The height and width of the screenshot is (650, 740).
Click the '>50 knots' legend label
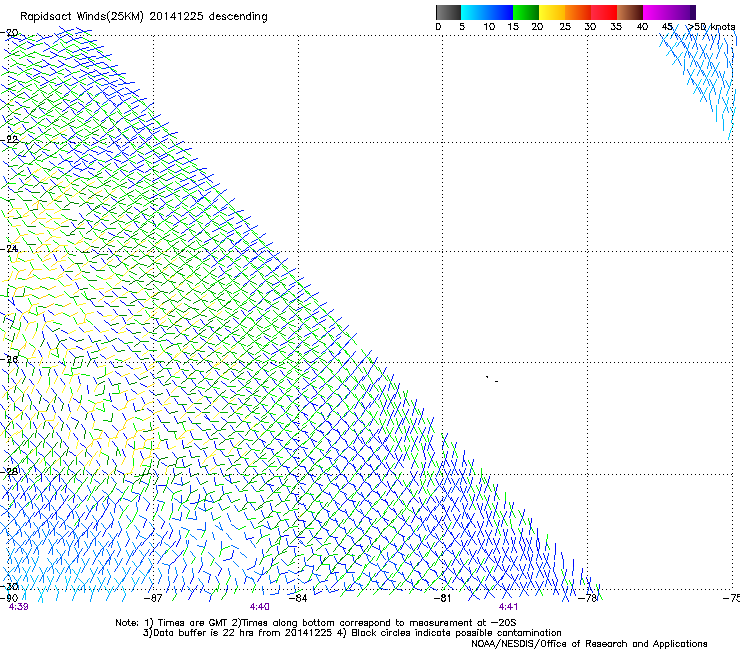click(x=712, y=27)
